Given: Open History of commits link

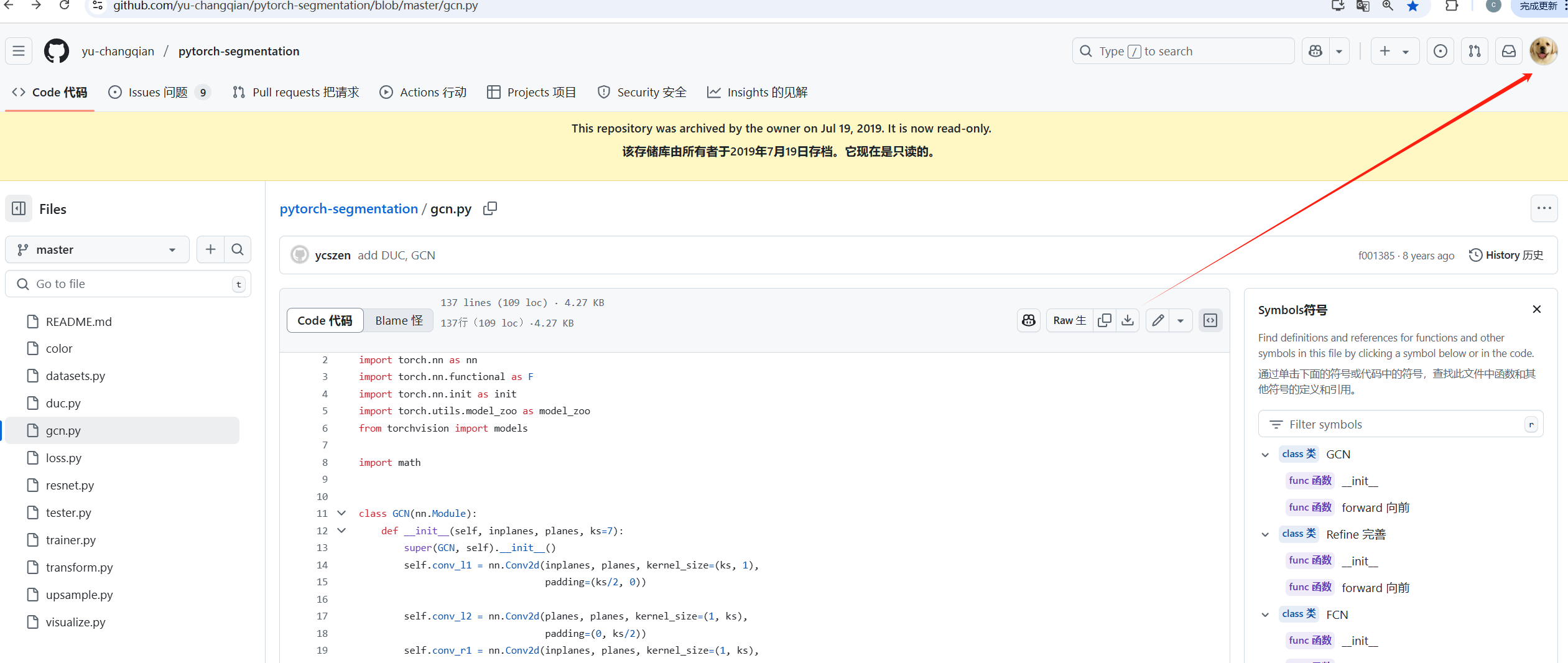Looking at the screenshot, I should (1506, 255).
